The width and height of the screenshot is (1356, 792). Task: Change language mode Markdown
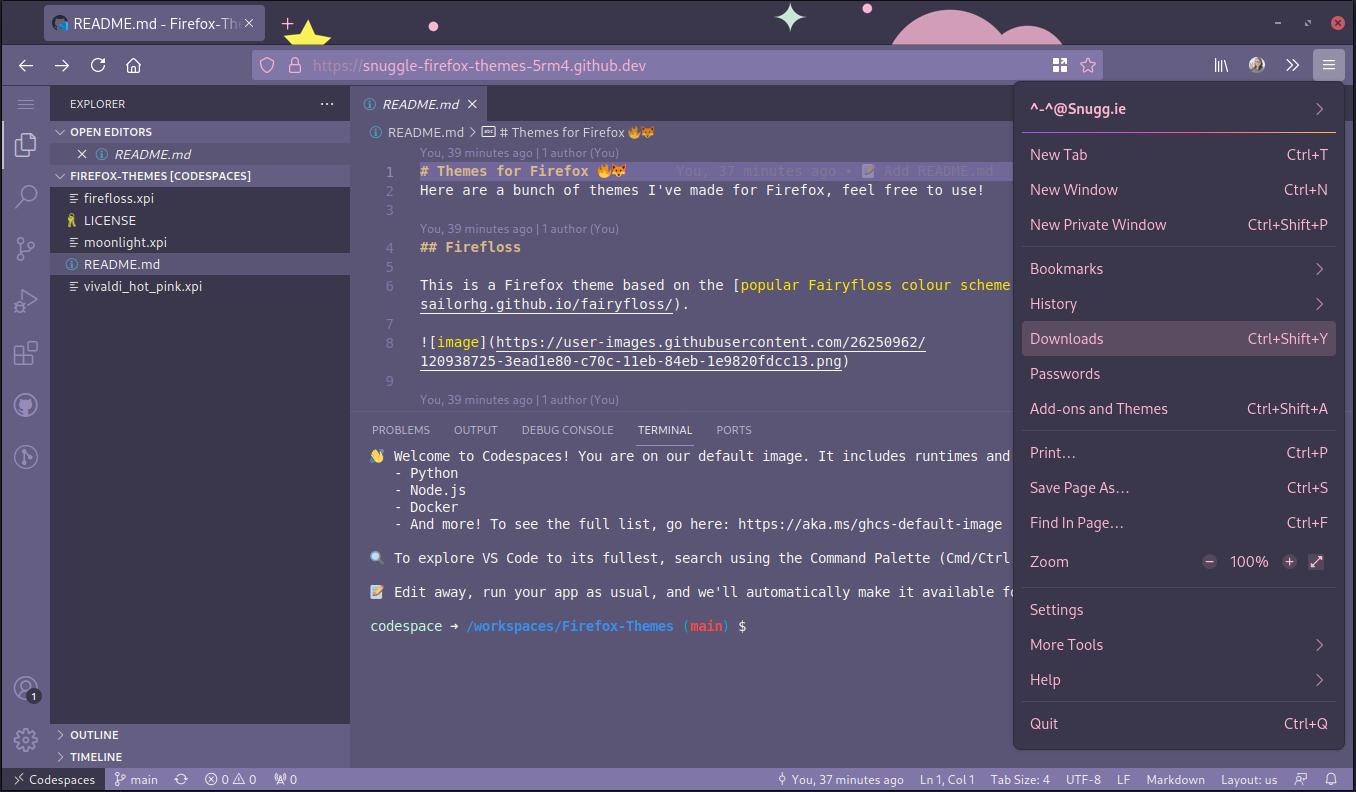tap(1176, 779)
